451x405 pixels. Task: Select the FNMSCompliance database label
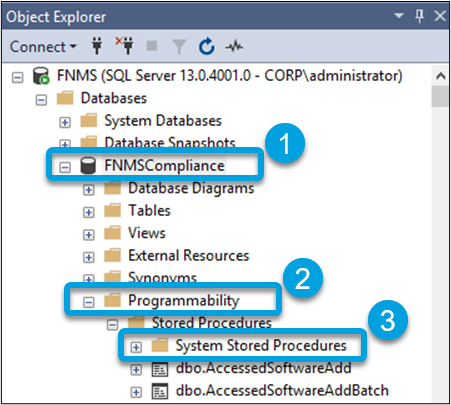pyautogui.click(x=164, y=165)
